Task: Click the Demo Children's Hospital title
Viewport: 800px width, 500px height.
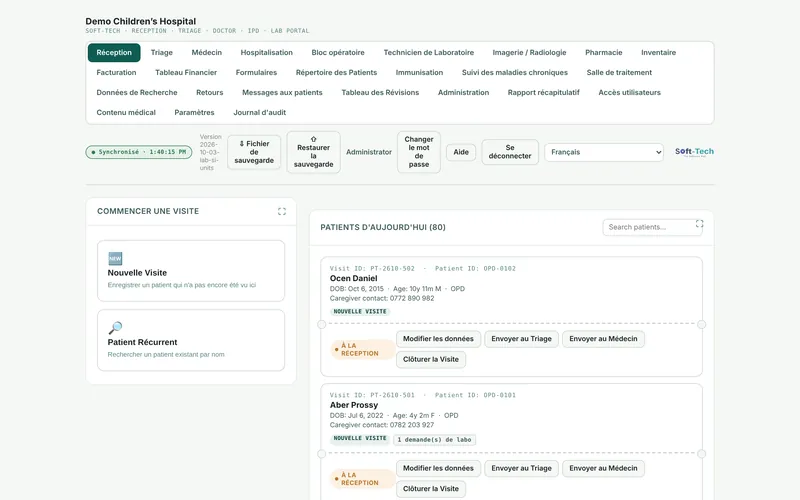Action: click(x=140, y=21)
